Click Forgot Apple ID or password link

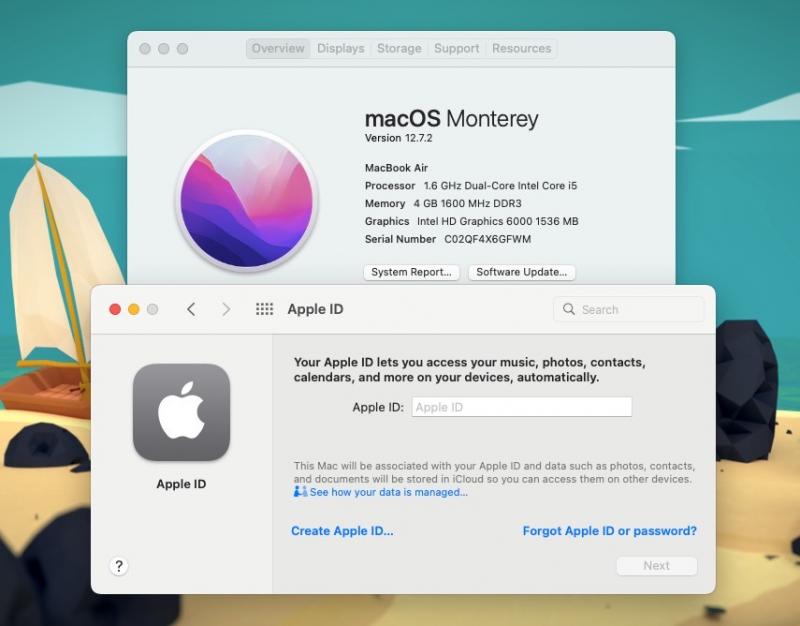[x=610, y=531]
